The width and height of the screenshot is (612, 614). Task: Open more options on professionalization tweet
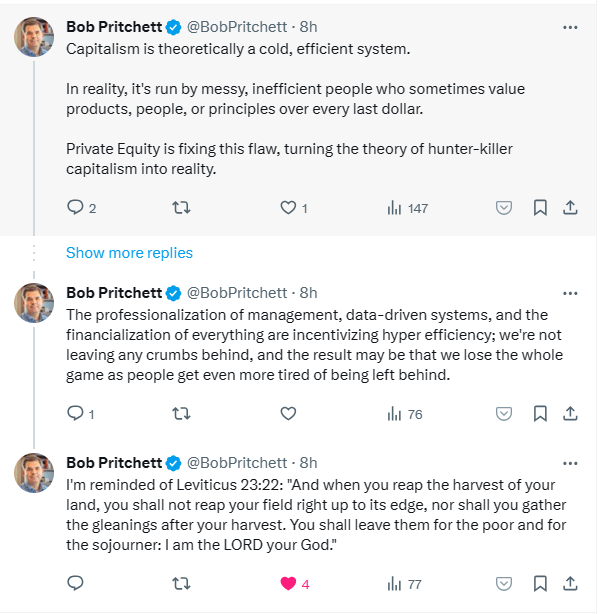coord(570,293)
